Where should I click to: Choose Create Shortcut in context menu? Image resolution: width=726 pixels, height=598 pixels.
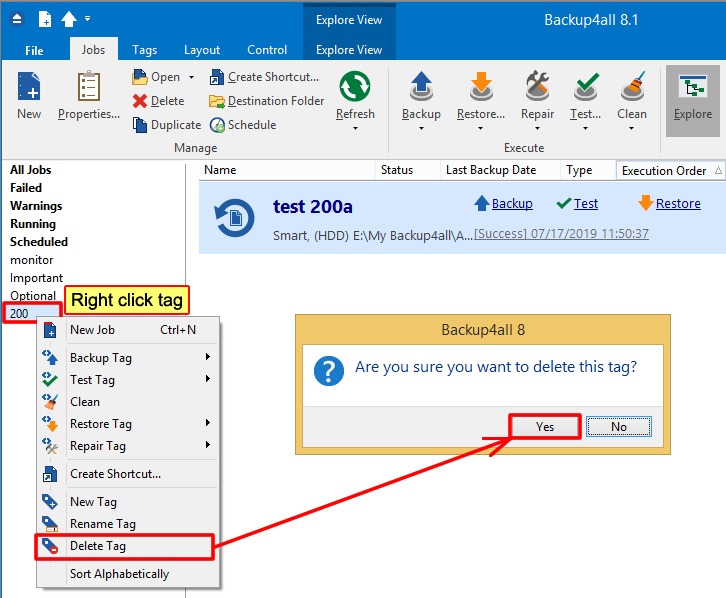pos(128,474)
